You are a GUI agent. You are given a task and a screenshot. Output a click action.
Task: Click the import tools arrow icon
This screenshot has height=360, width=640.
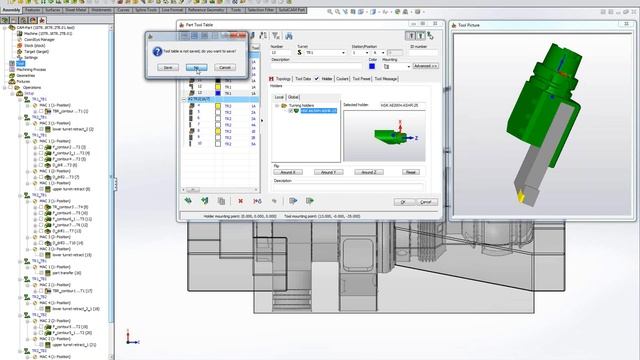(x=293, y=201)
